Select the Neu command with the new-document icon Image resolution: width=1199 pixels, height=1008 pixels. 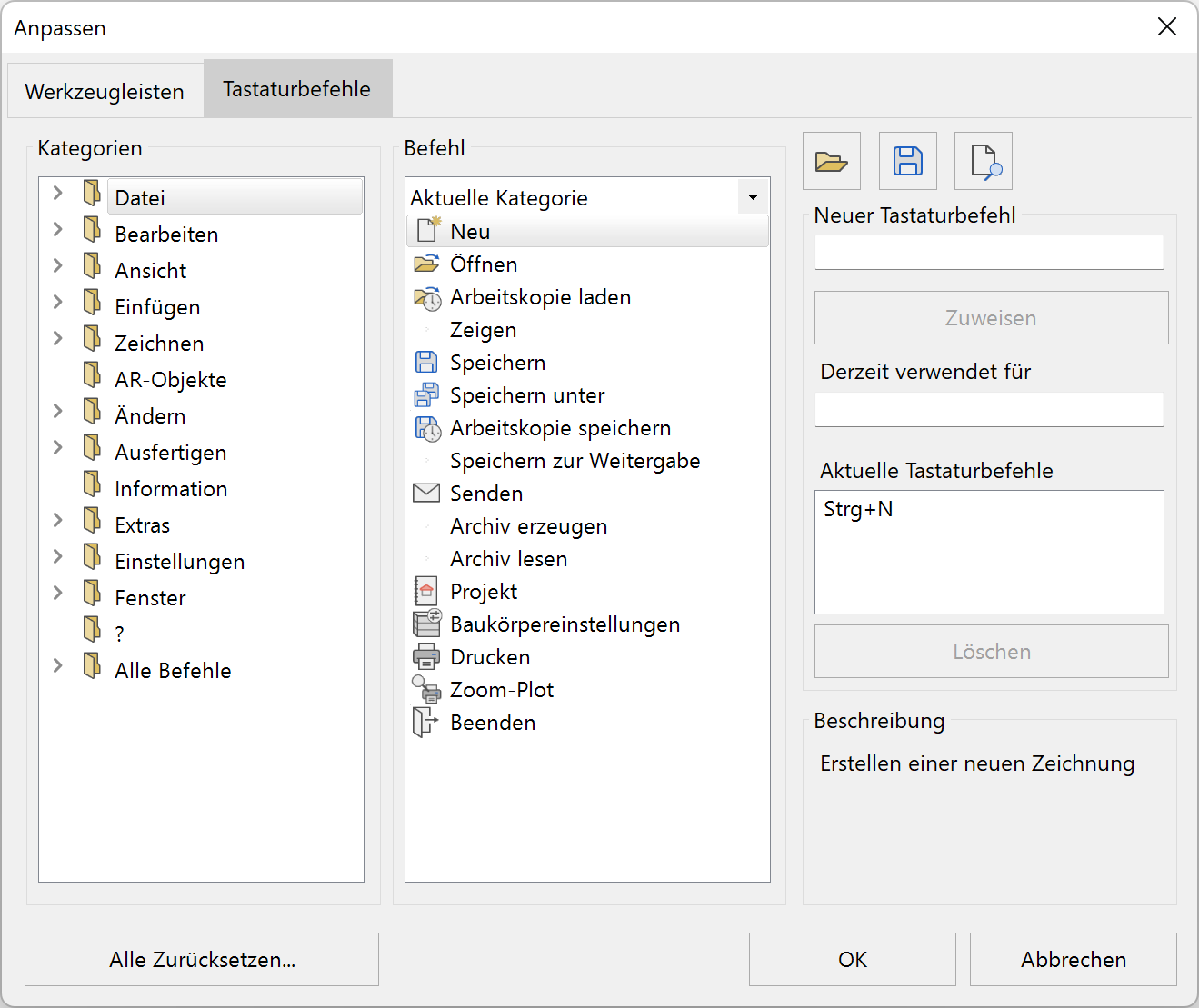[470, 231]
